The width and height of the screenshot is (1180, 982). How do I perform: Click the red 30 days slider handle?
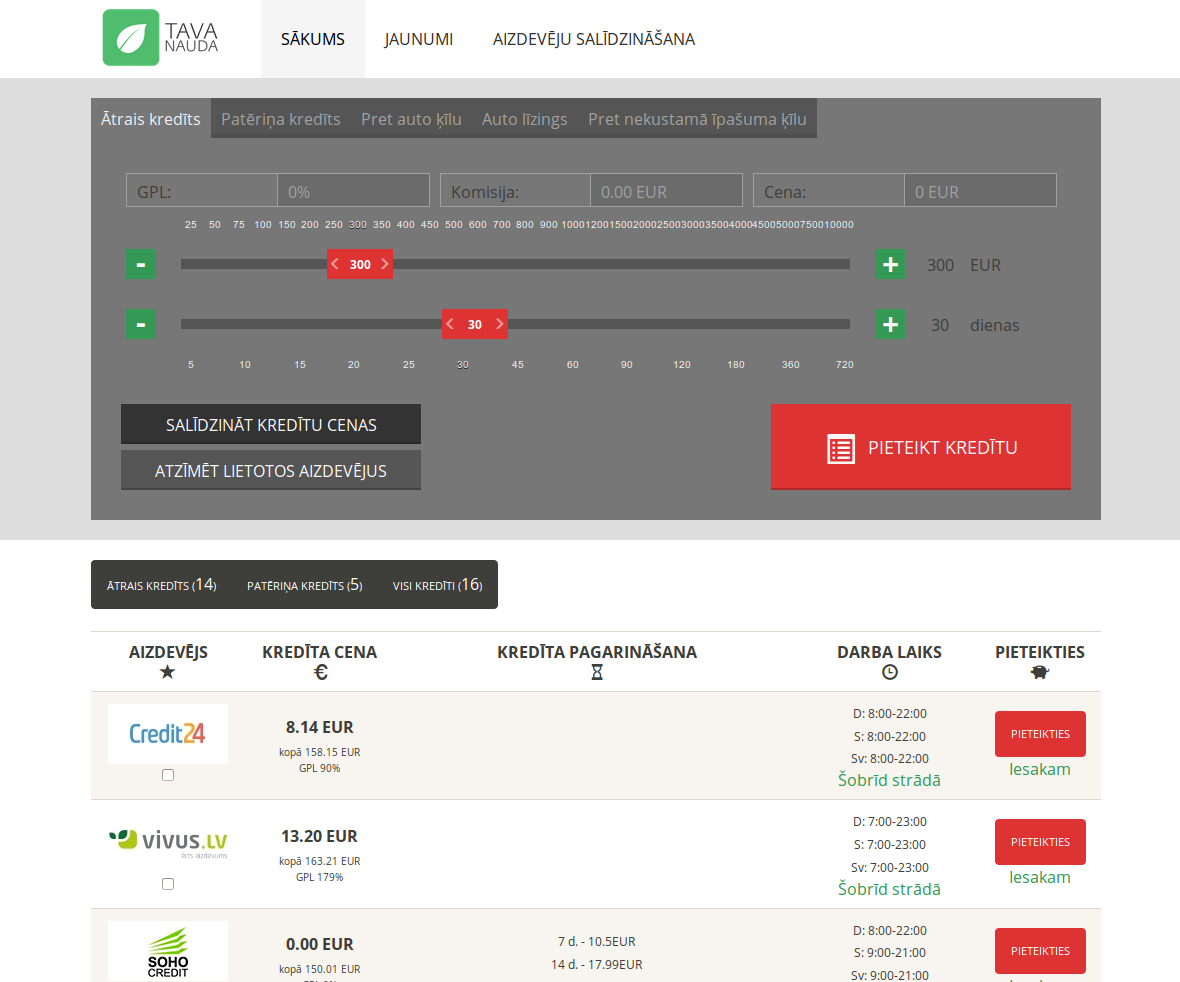pos(475,324)
